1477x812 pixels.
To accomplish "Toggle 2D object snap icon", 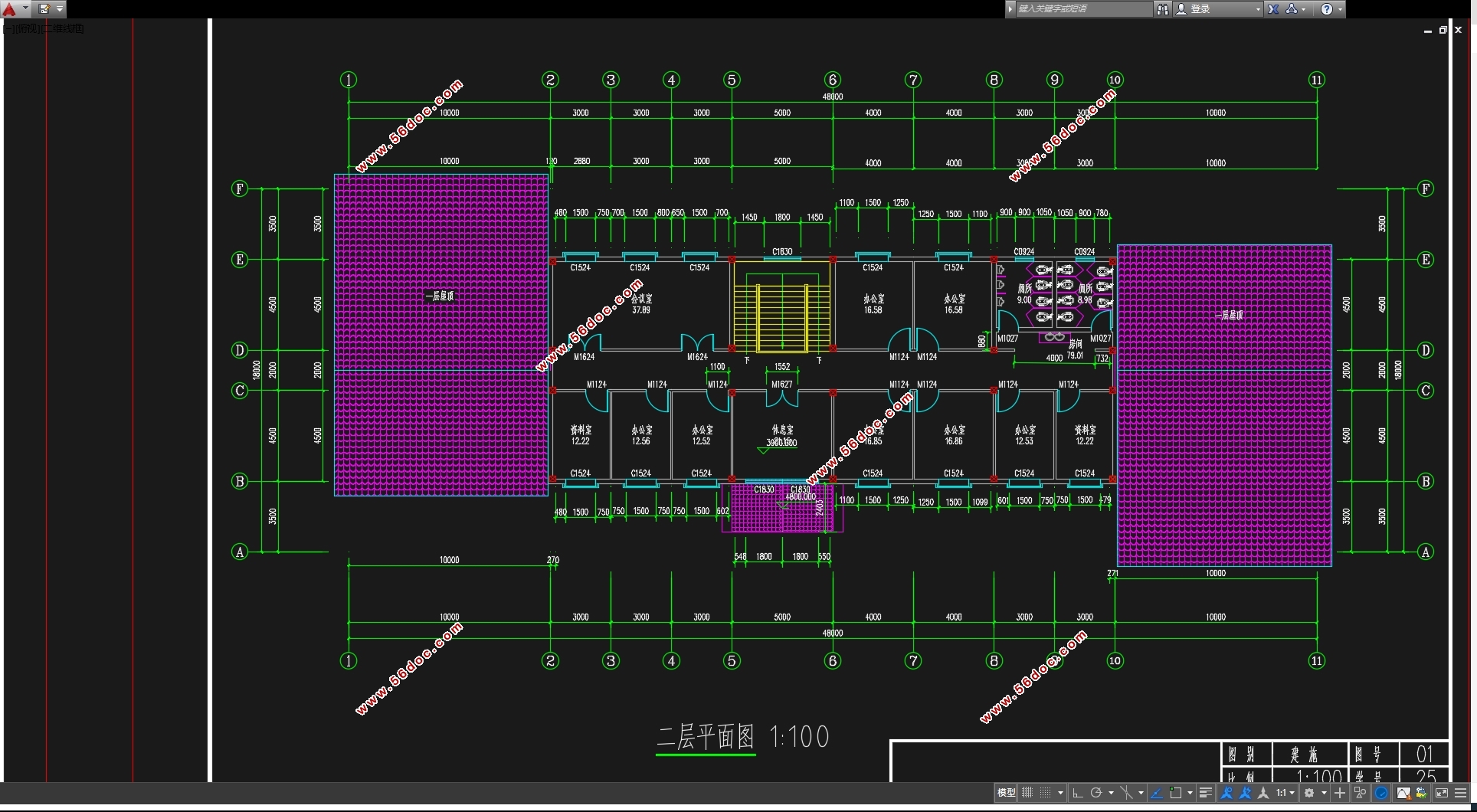I will 1175,793.
